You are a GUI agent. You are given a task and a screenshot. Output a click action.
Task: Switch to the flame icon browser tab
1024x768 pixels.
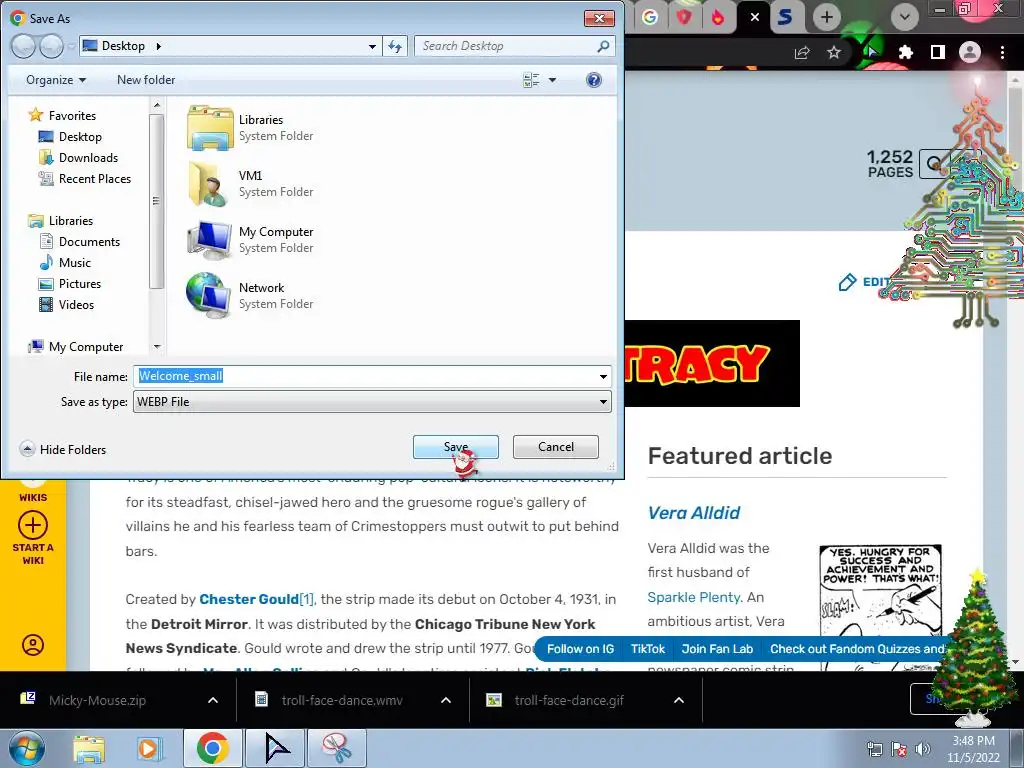click(718, 17)
